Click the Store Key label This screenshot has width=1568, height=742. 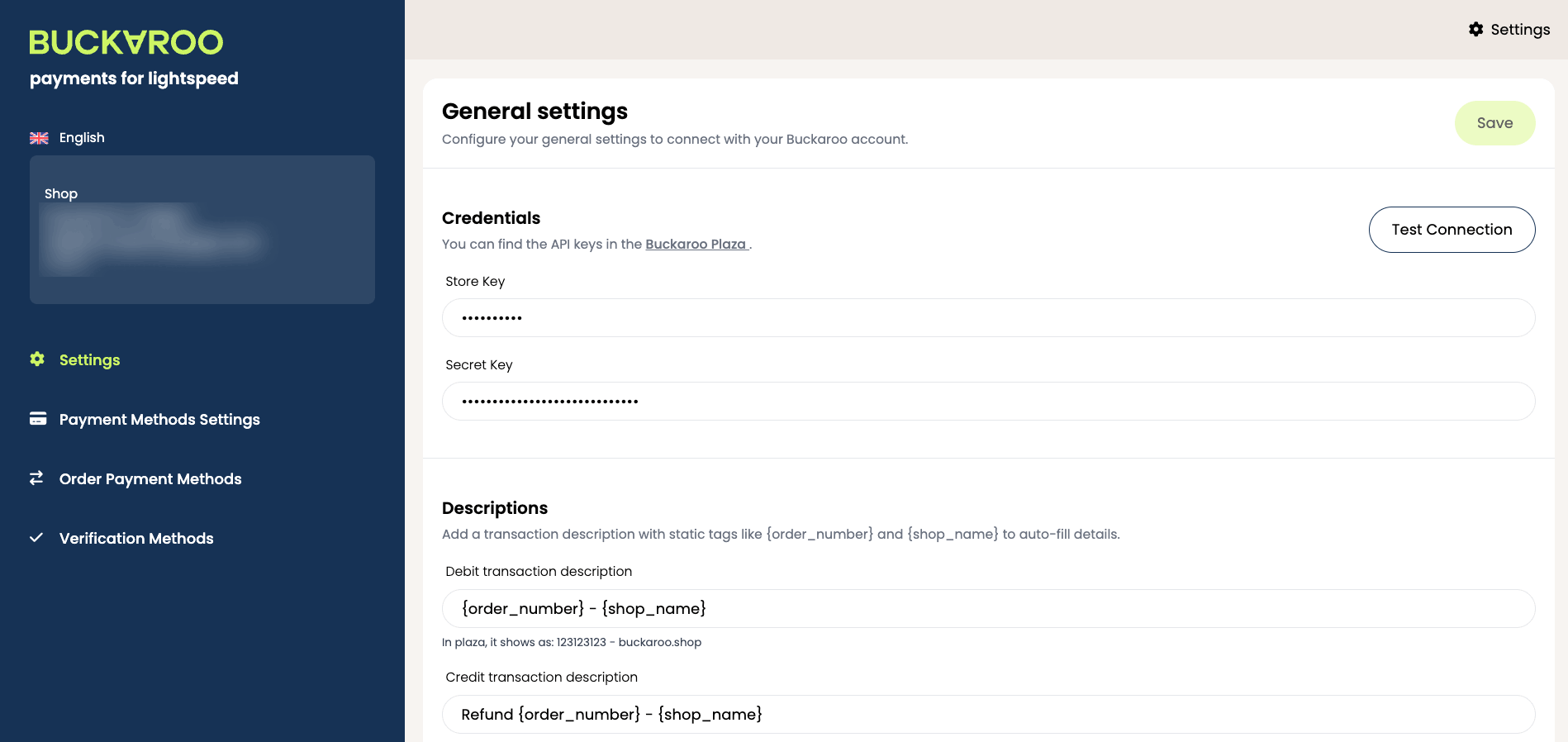coord(475,282)
